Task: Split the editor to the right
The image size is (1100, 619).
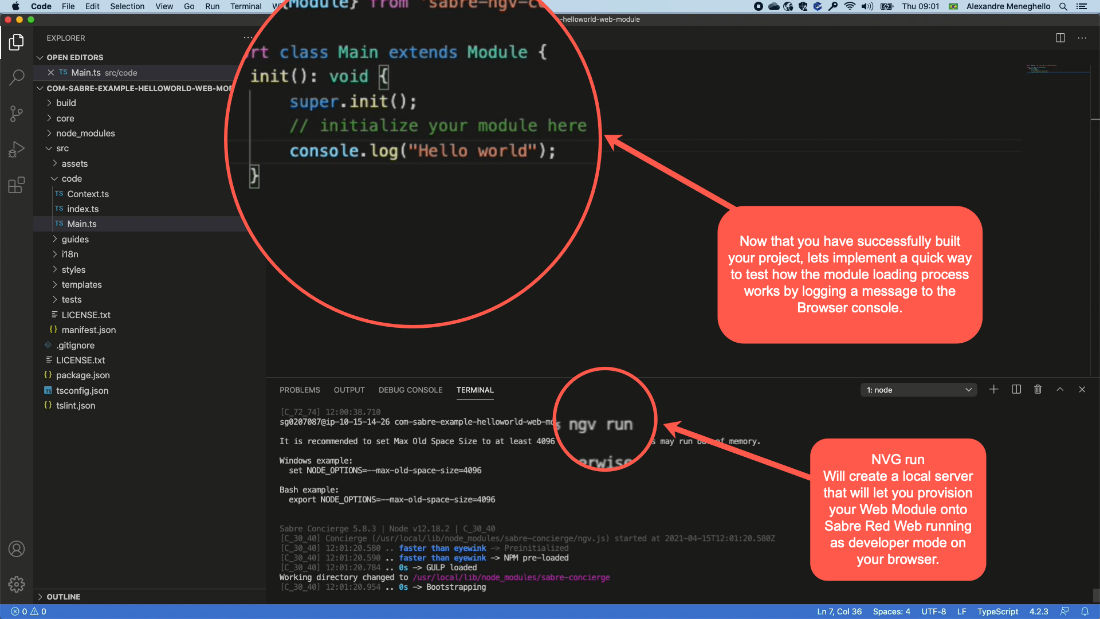Action: click(x=1060, y=38)
